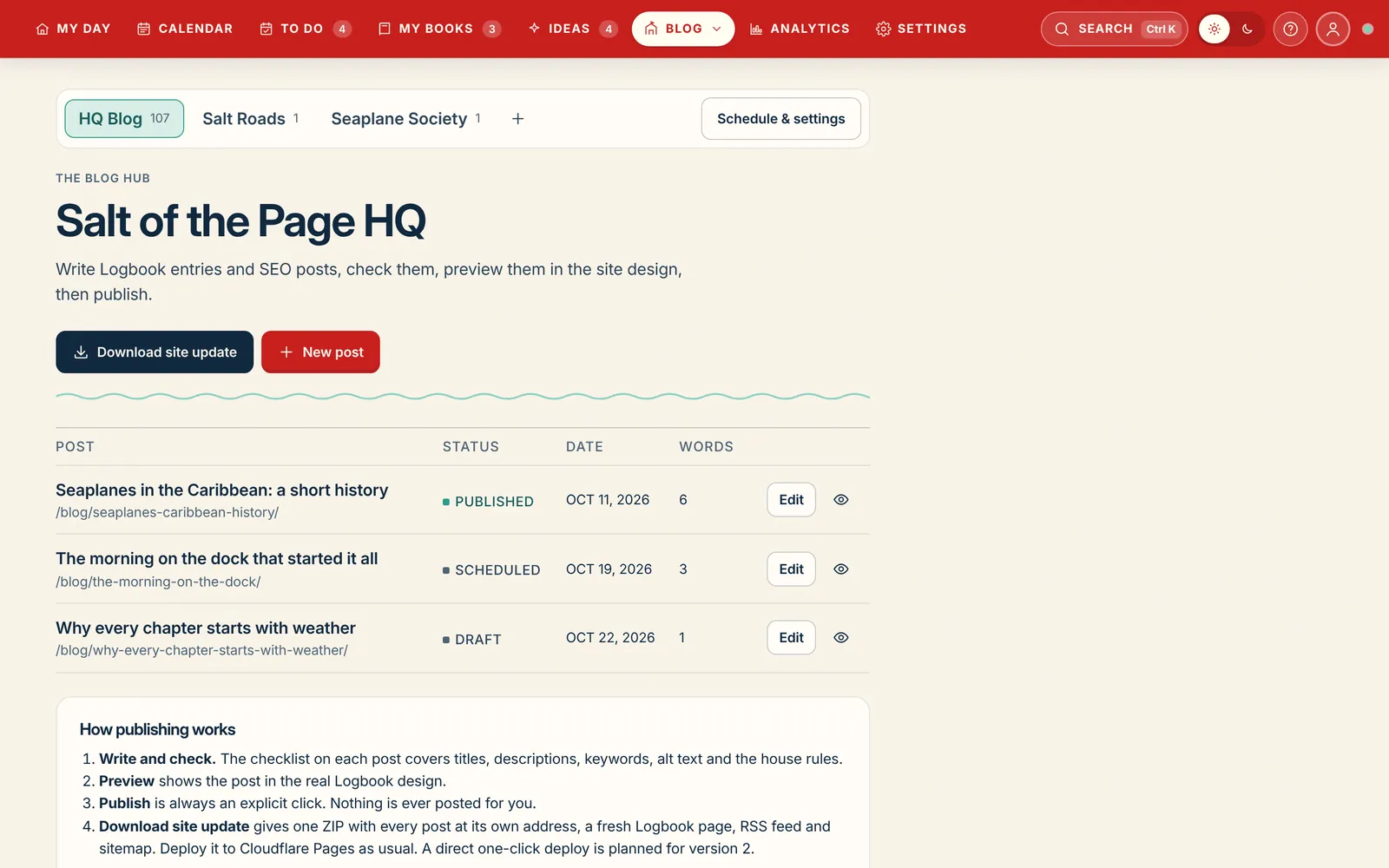Preview The morning on the dock post
This screenshot has width=1389, height=868.
point(841,569)
